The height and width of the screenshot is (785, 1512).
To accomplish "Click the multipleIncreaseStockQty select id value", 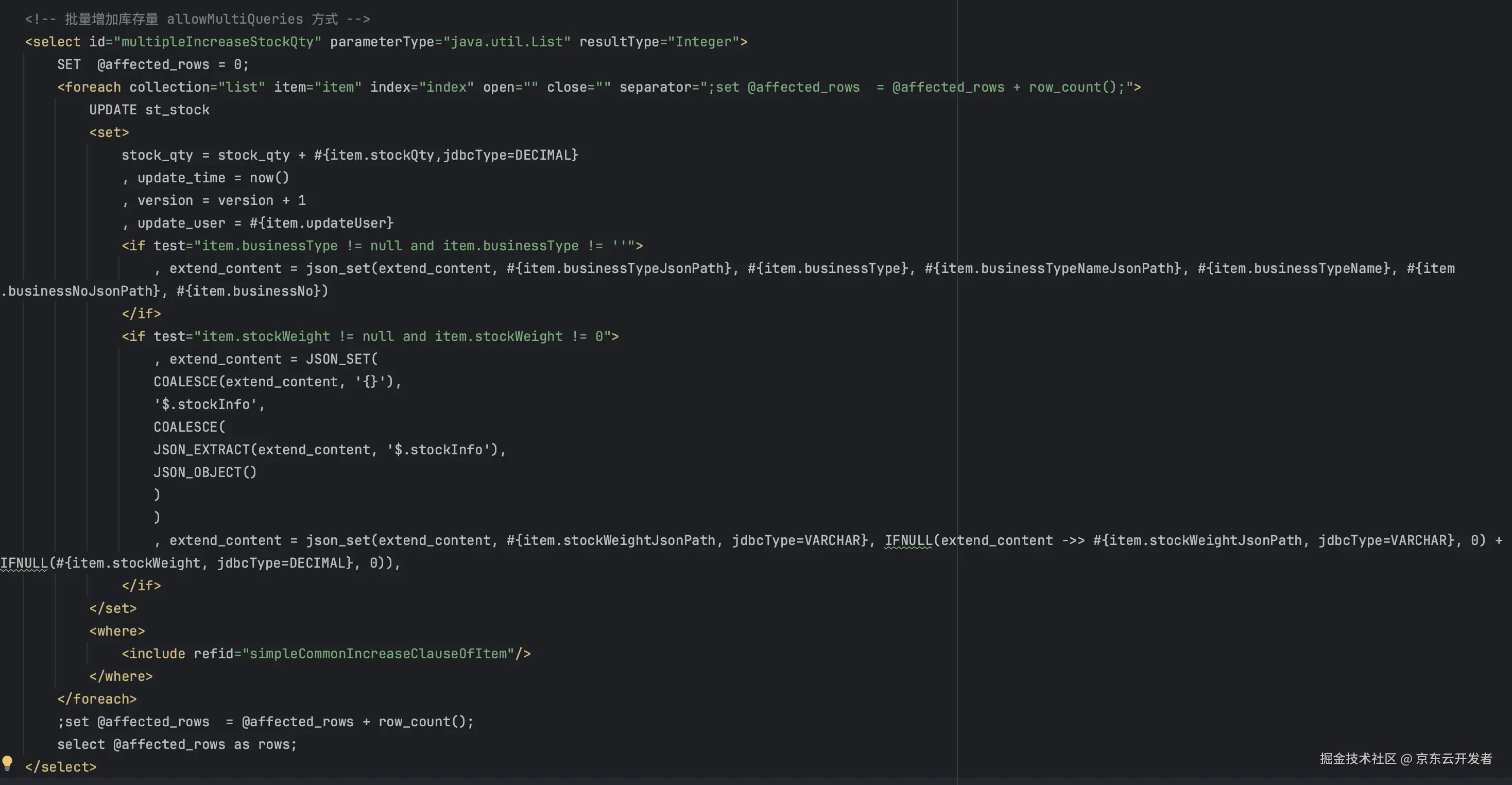I will [x=217, y=42].
